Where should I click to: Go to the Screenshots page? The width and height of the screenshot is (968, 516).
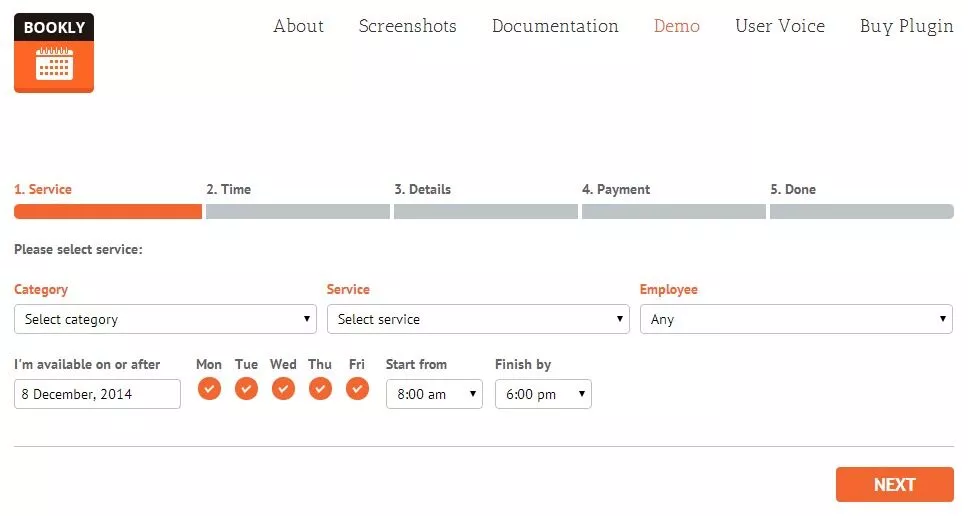pos(407,26)
